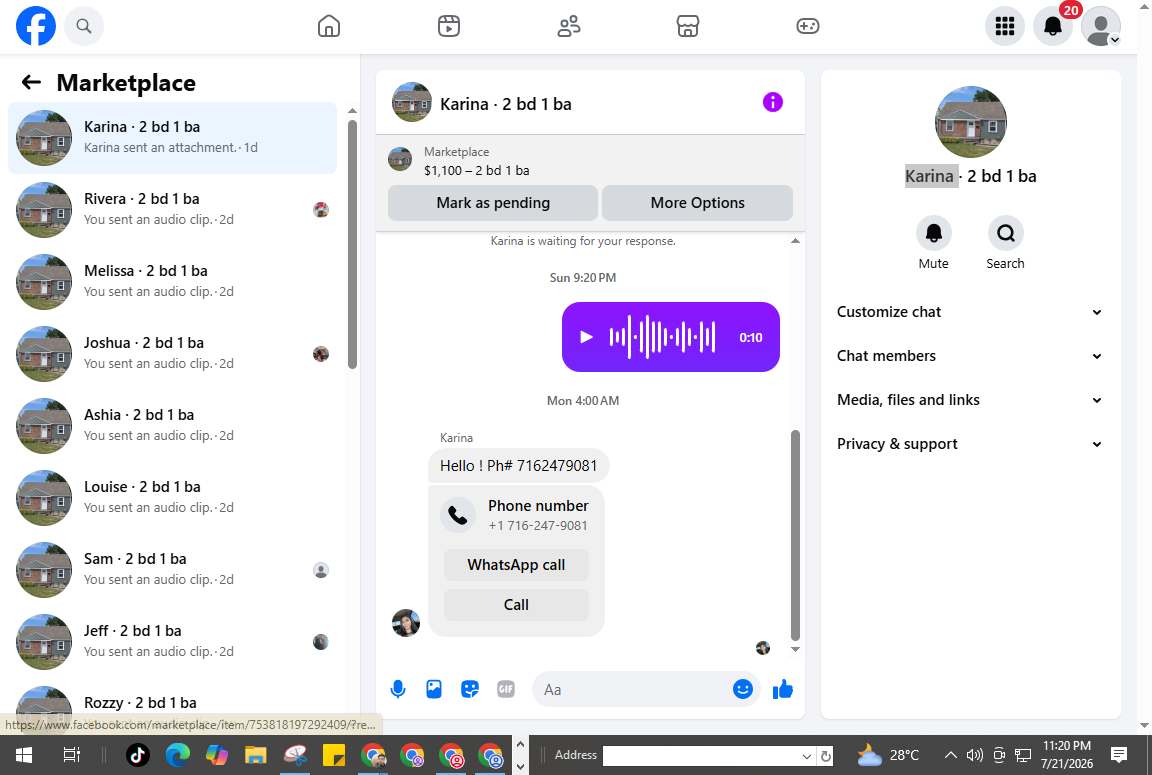Image resolution: width=1152 pixels, height=775 pixels.
Task: Open Microsoft Edge taskbar icon
Action: click(177, 755)
